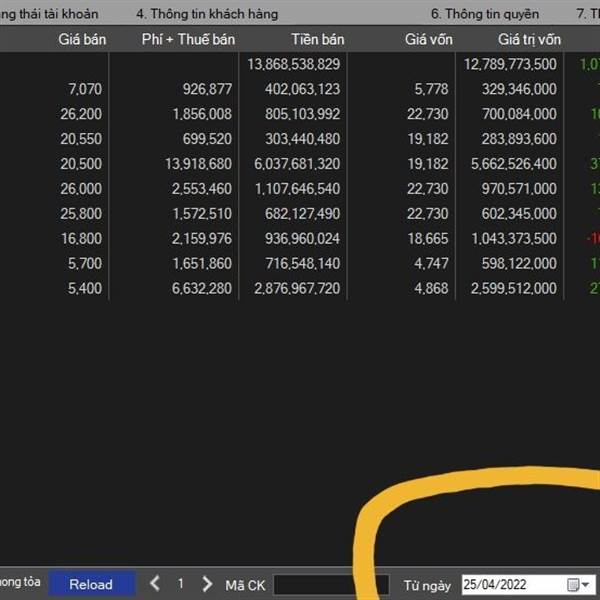The height and width of the screenshot is (600, 600).
Task: Select fee cell 1,856,008
Action: coord(202,114)
